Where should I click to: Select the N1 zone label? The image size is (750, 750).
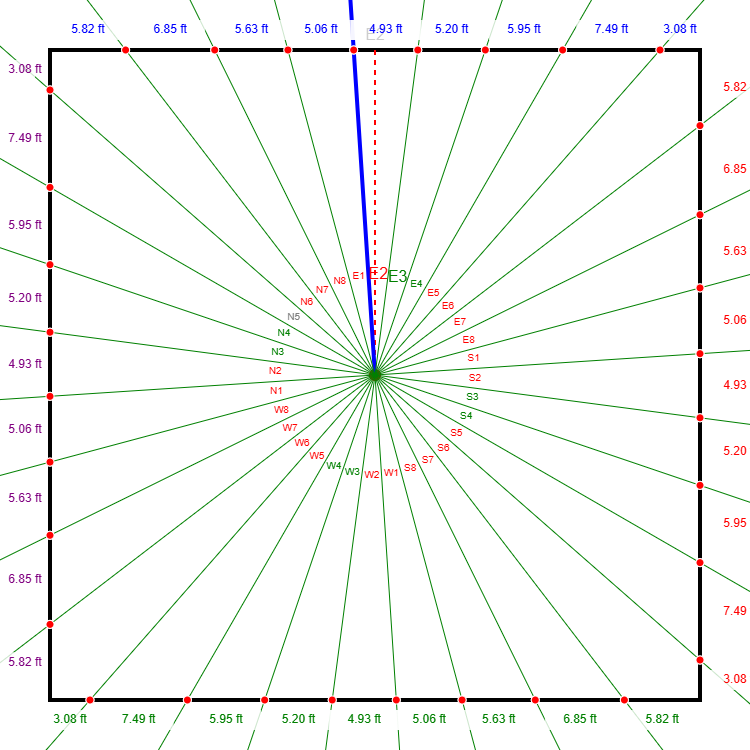click(x=276, y=391)
